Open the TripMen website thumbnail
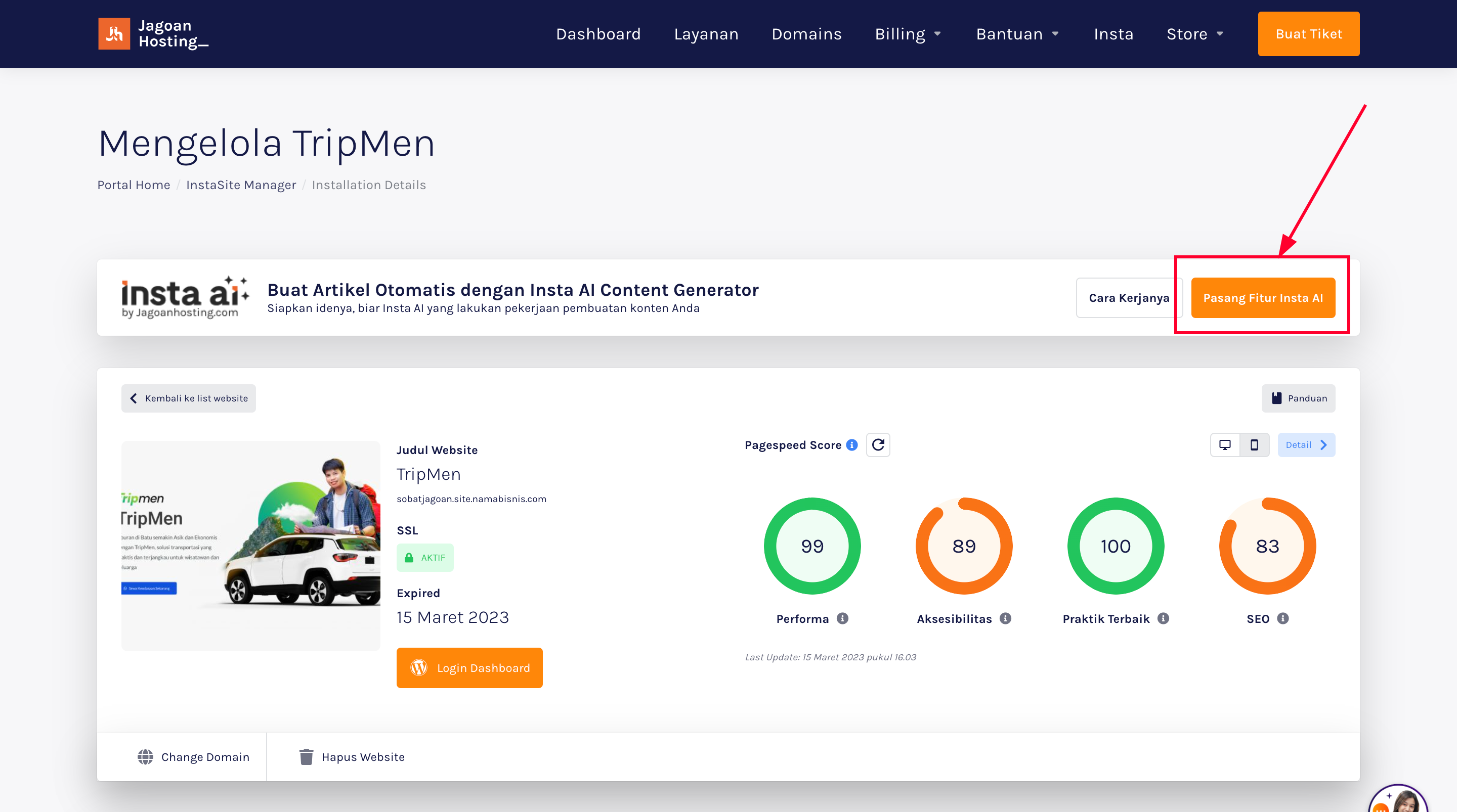This screenshot has height=812, width=1457. coord(250,546)
